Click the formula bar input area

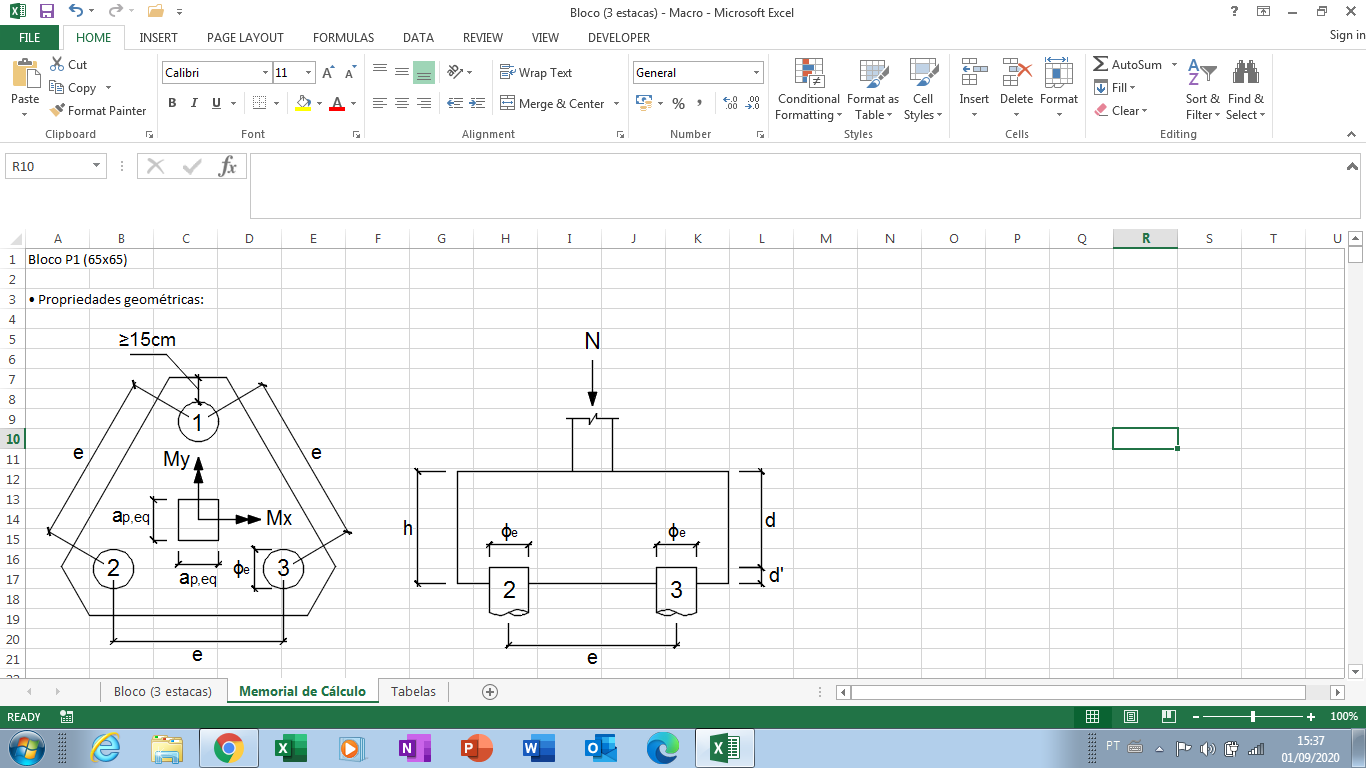point(805,185)
